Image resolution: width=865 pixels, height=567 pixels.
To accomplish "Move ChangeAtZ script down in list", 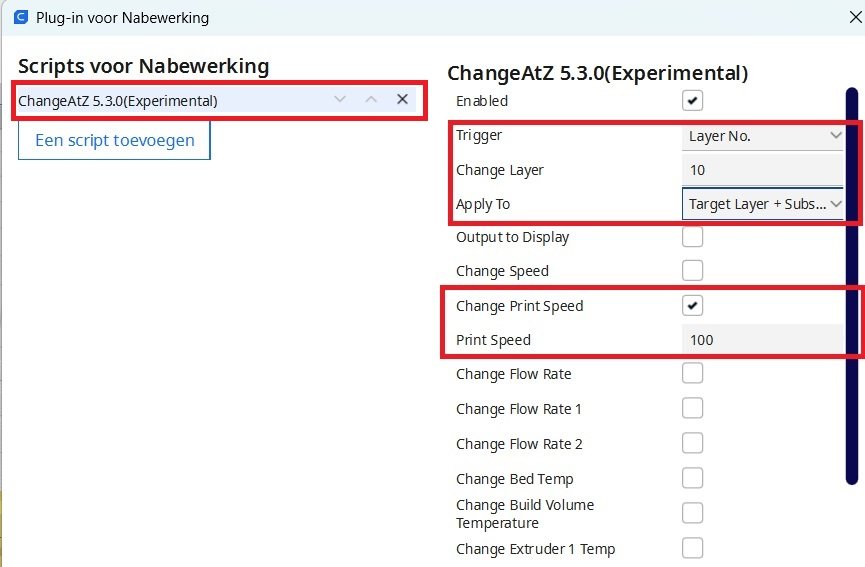I will (x=340, y=99).
